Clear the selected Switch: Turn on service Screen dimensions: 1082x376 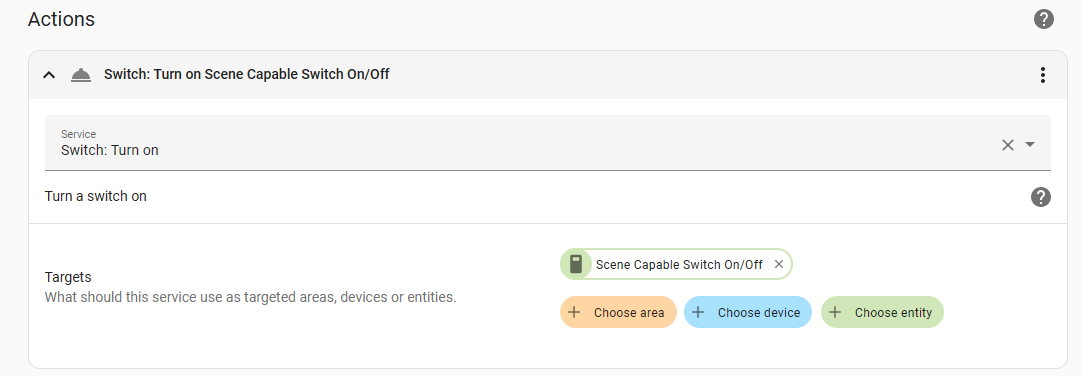pos(1007,145)
